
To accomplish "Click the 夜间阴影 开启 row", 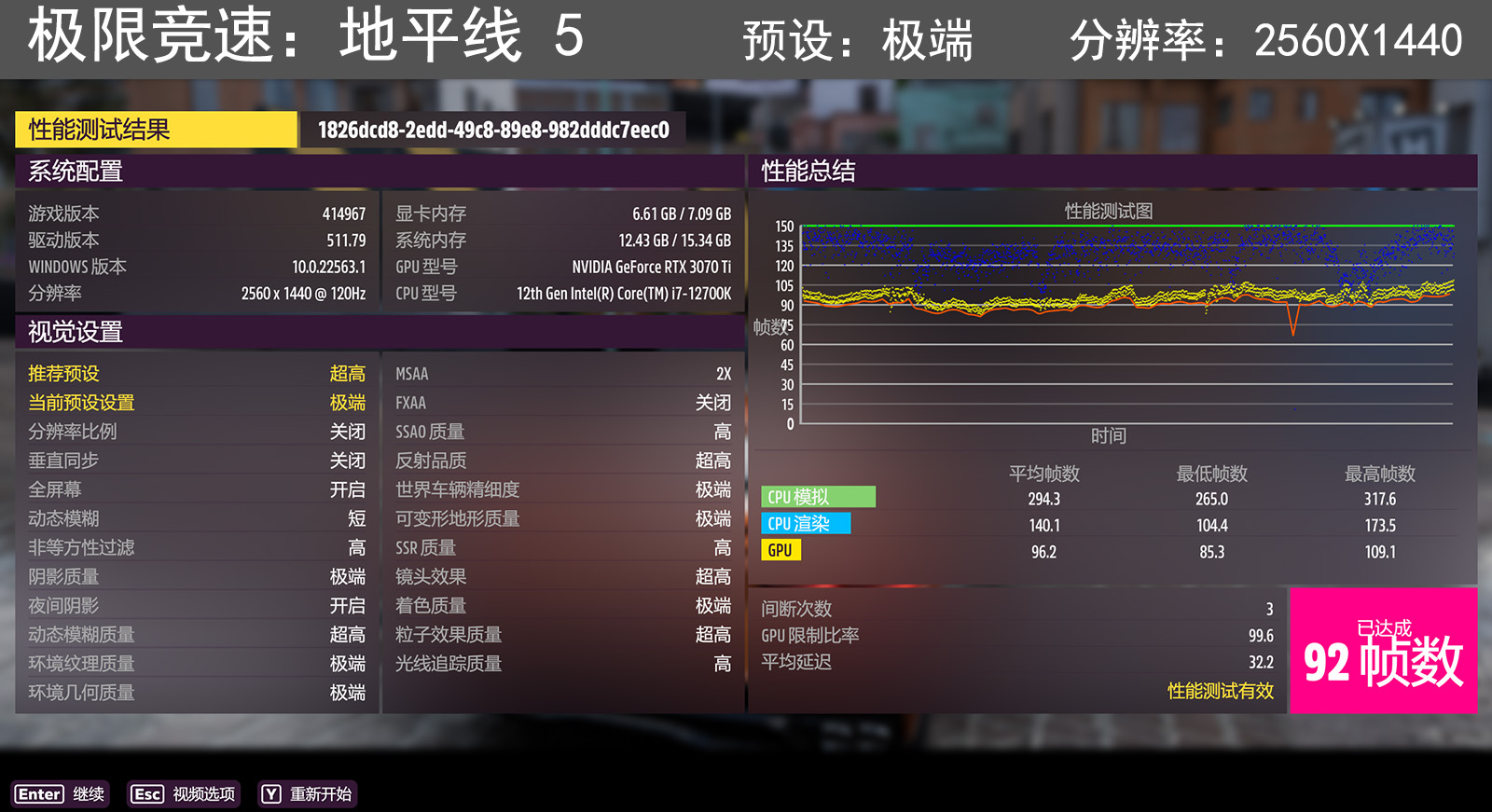I will [197, 606].
